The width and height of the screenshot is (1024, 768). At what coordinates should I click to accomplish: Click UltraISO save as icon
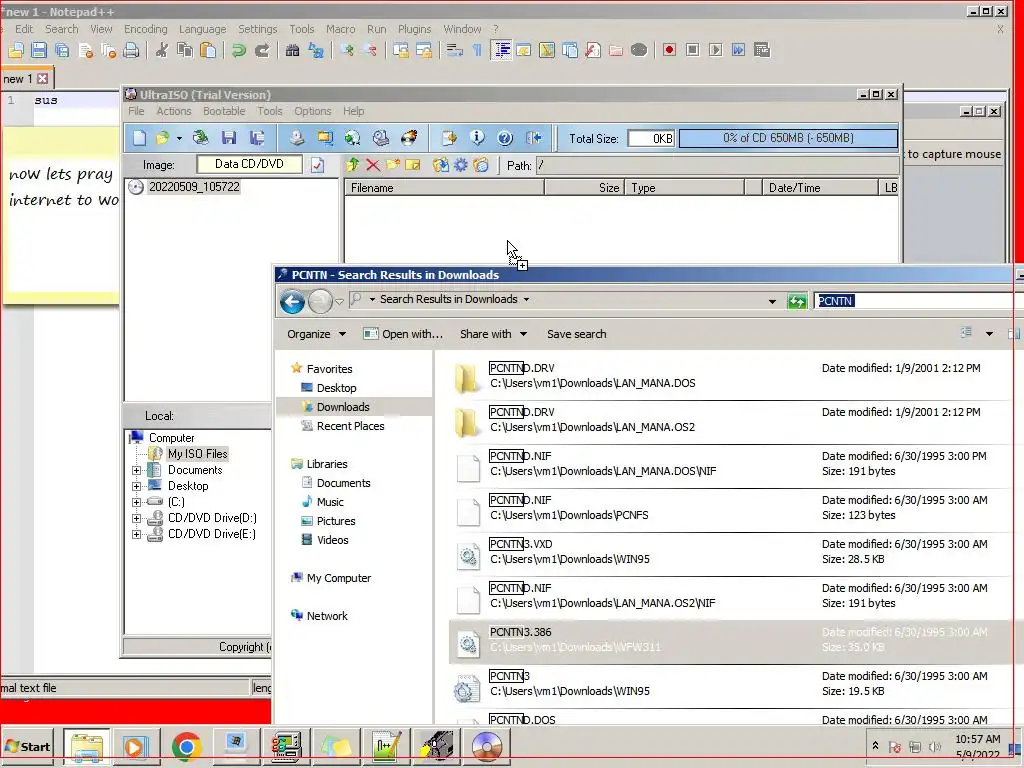coord(257,138)
